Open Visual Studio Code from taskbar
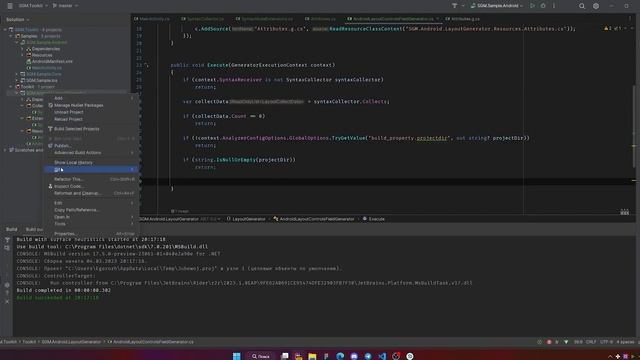The image size is (640, 360). (x=382, y=356)
